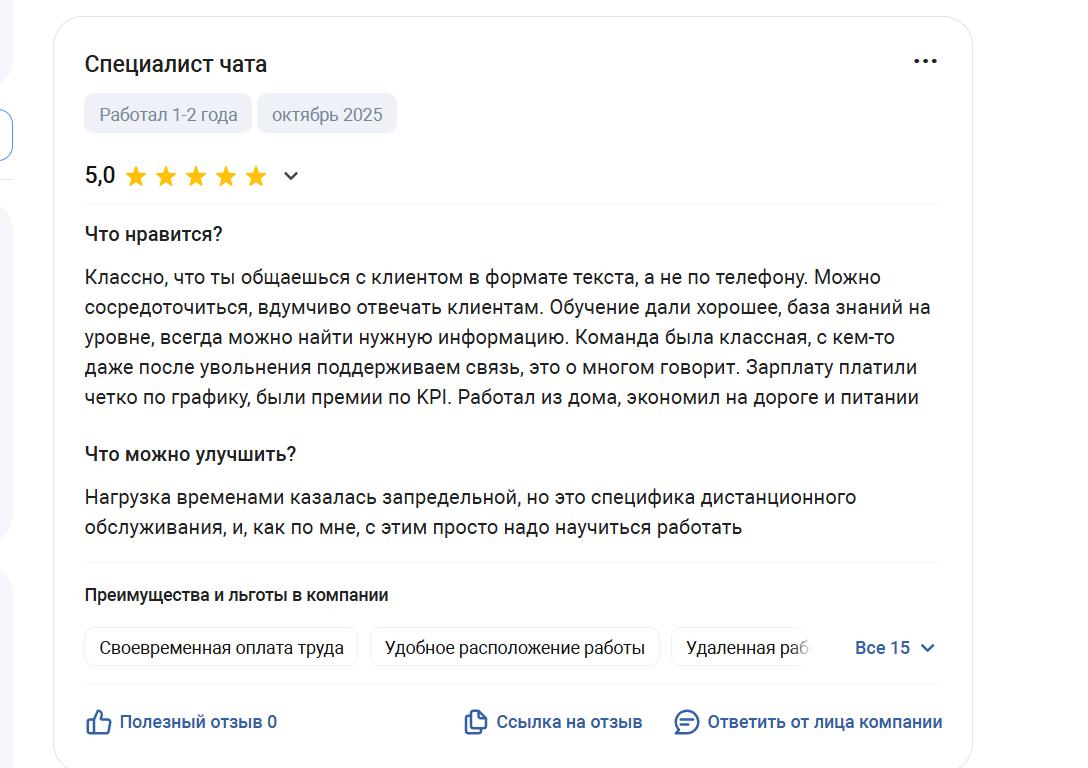The height and width of the screenshot is (768, 1088).
Task: Open the three-dots review options menu
Action: (925, 61)
